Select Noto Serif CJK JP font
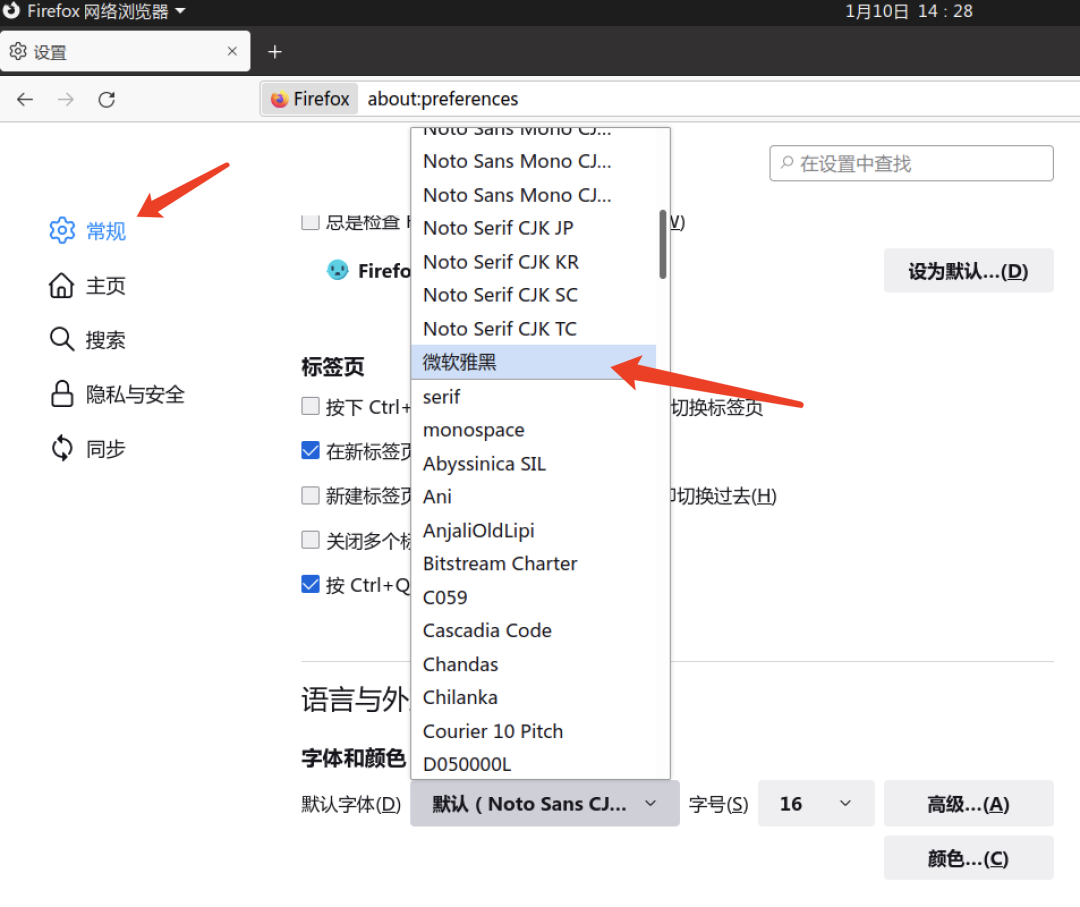Viewport: 1080px width, 907px height. pyautogui.click(x=534, y=228)
